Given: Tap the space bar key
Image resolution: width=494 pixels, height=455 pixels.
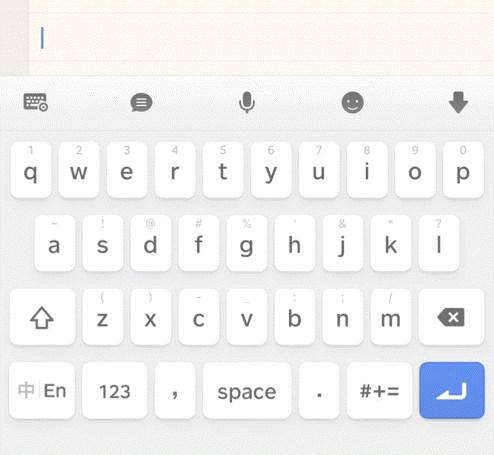Looking at the screenshot, I should point(247,391).
